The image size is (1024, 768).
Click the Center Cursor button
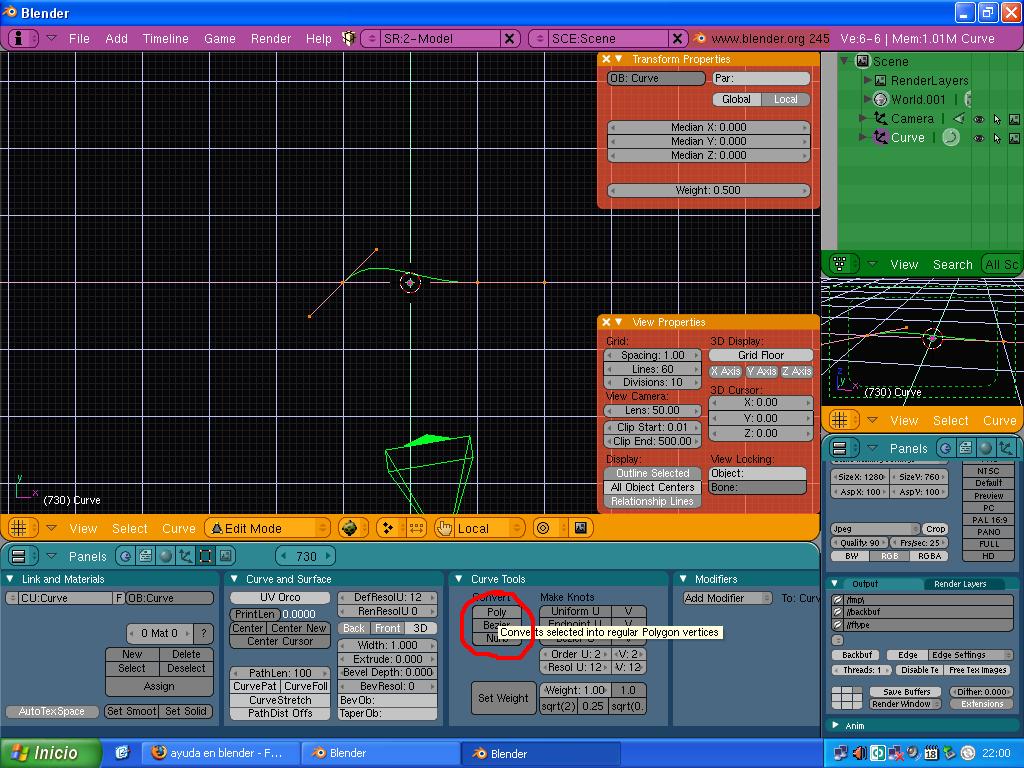coord(280,641)
